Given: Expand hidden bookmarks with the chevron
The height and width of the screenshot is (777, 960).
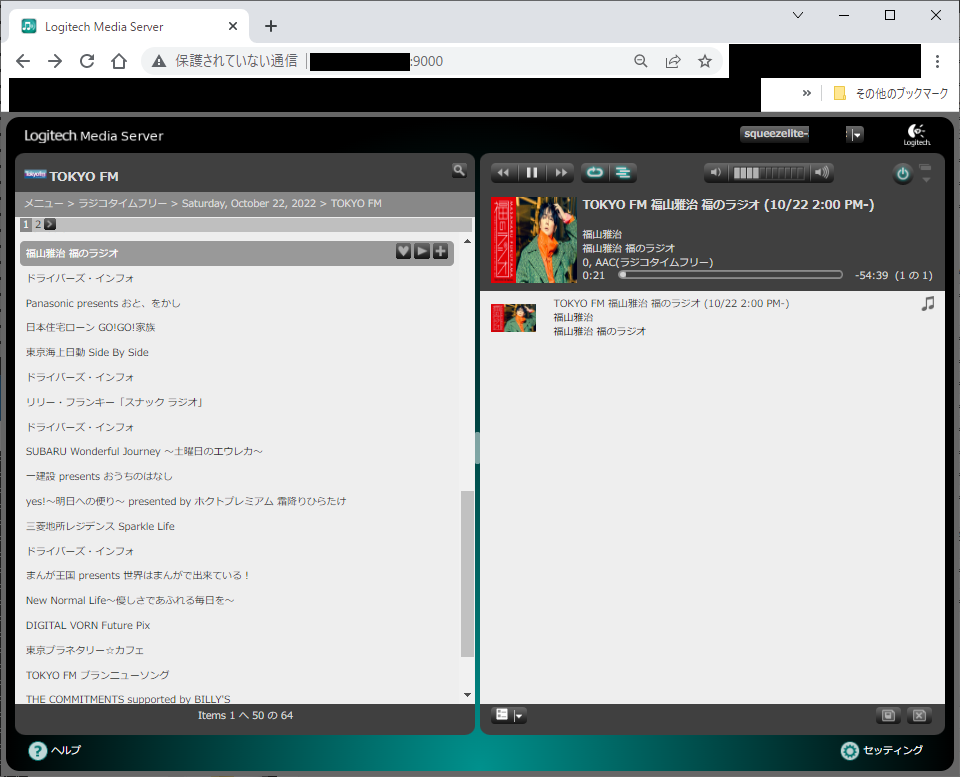Looking at the screenshot, I should (x=806, y=94).
